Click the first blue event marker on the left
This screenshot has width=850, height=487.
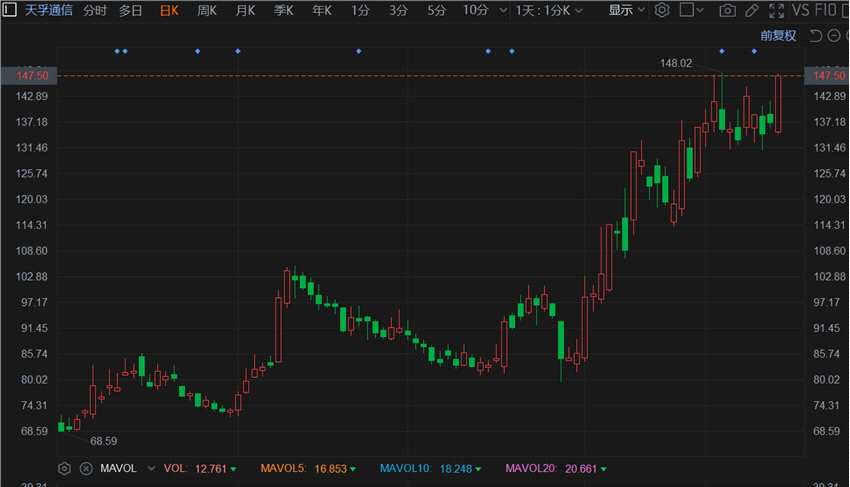click(x=117, y=52)
